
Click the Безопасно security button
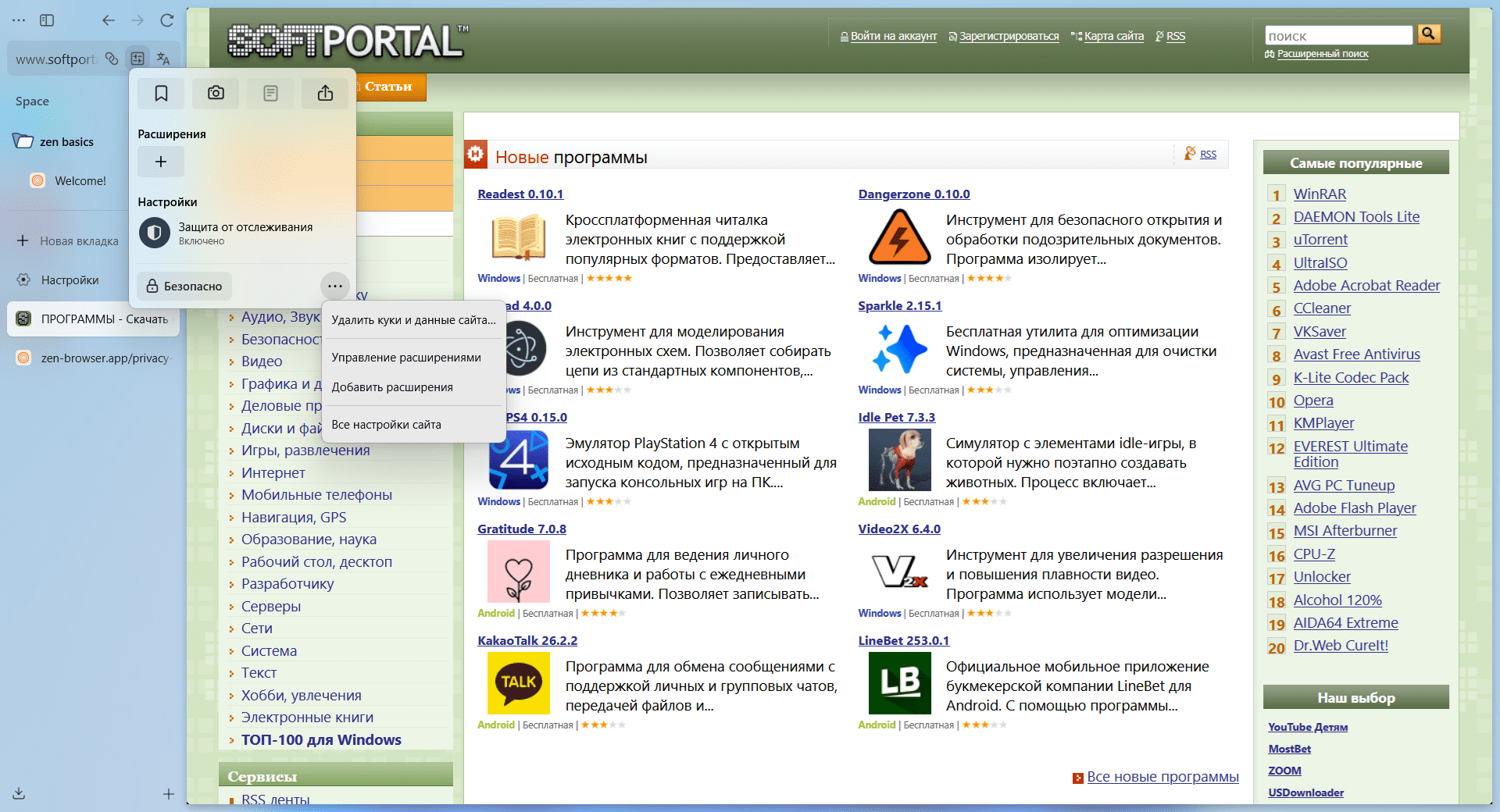[184, 286]
